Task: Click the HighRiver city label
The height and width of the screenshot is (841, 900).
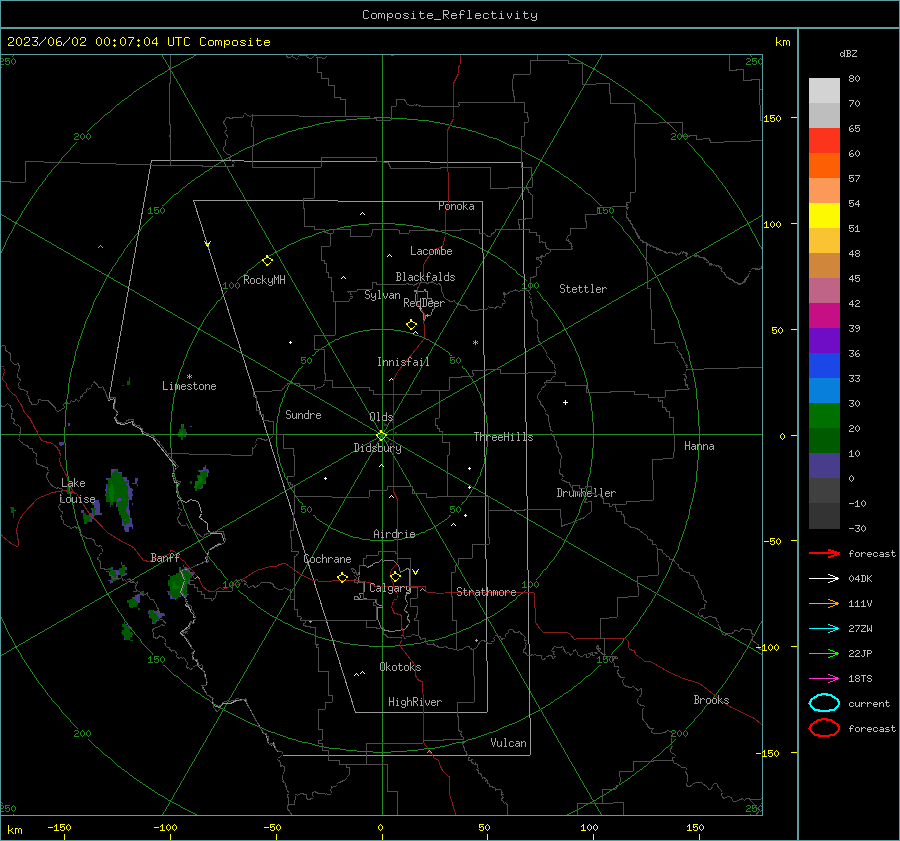Action: [415, 702]
